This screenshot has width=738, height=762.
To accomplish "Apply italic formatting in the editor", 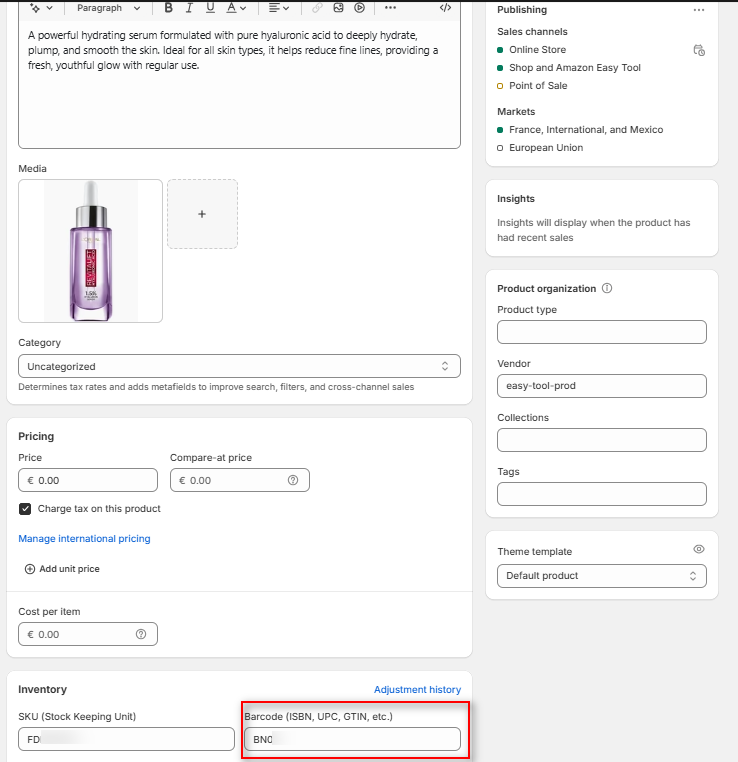I will [x=190, y=8].
